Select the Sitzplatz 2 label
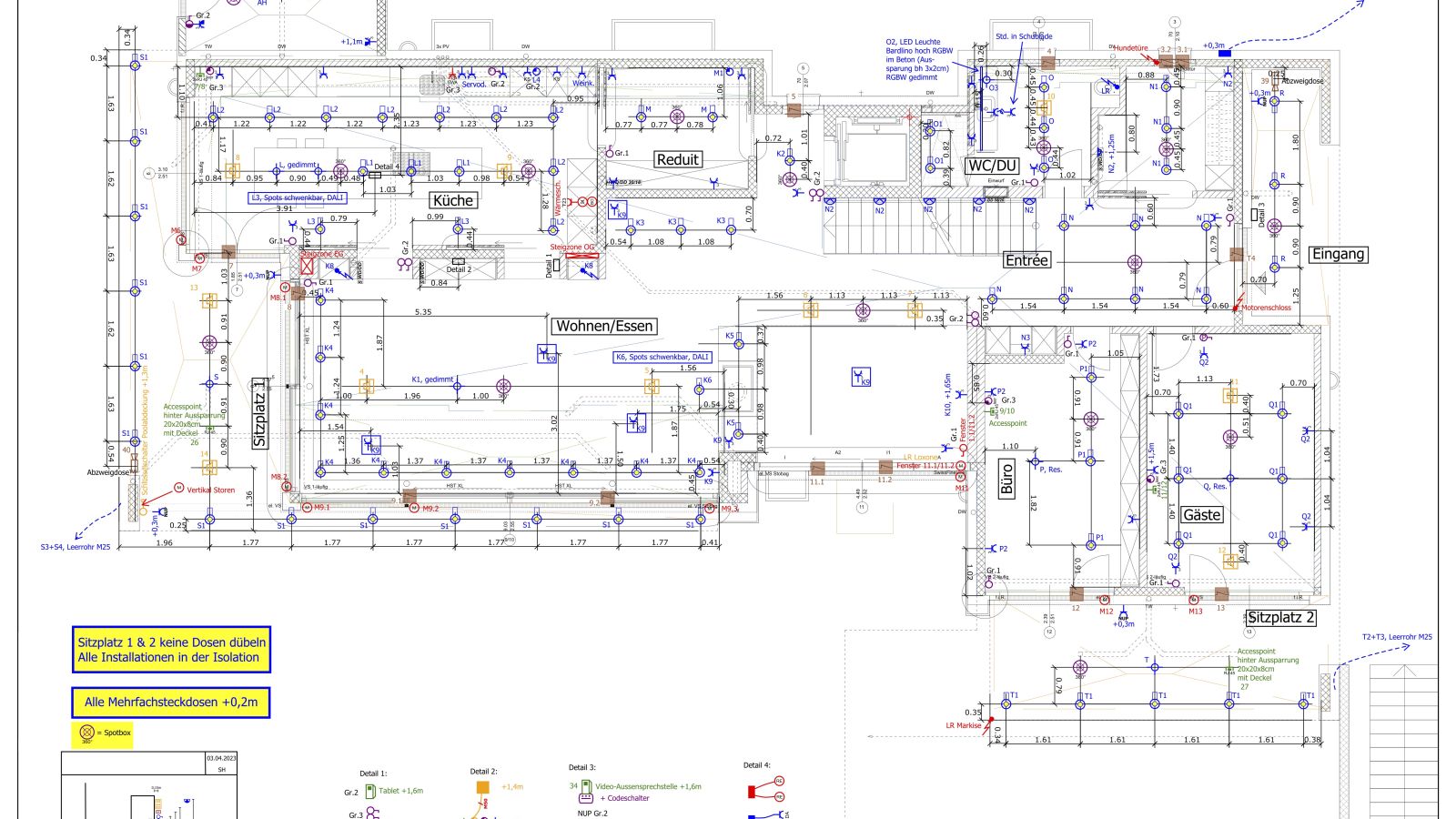Screen dimensions: 1456x819 pyautogui.click(x=1280, y=617)
